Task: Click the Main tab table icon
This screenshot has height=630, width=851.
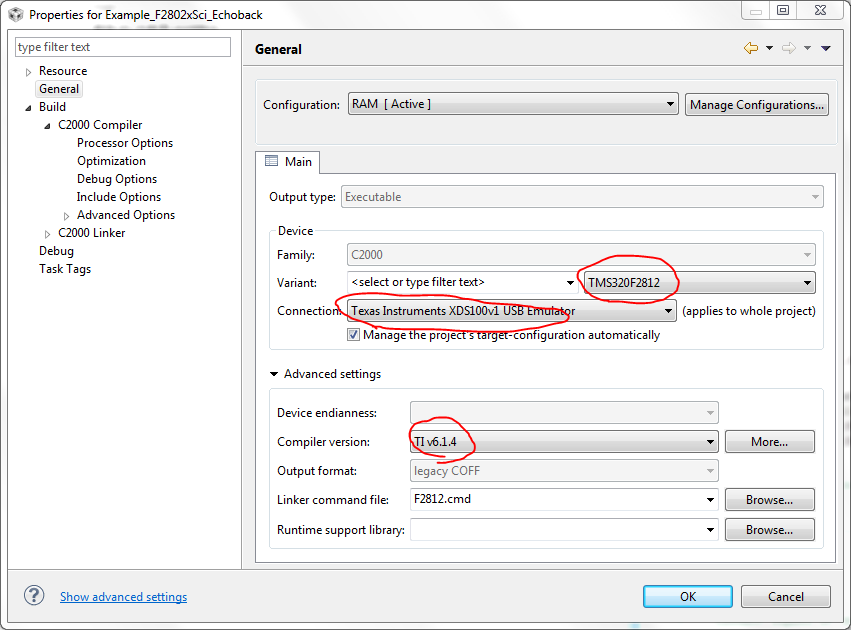Action: pyautogui.click(x=271, y=161)
